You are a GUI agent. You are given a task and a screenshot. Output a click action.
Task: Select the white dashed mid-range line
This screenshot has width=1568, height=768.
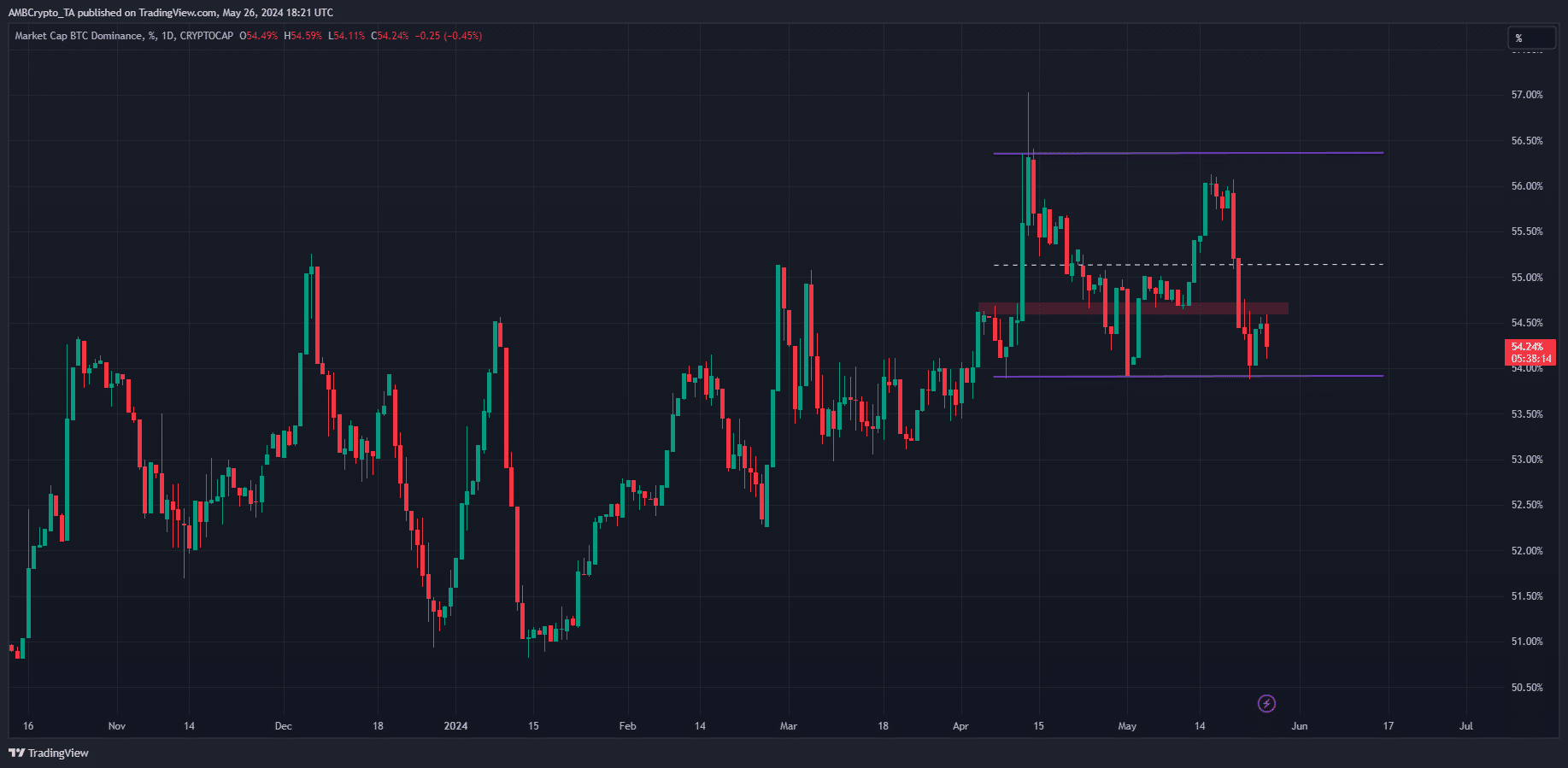(1188, 265)
